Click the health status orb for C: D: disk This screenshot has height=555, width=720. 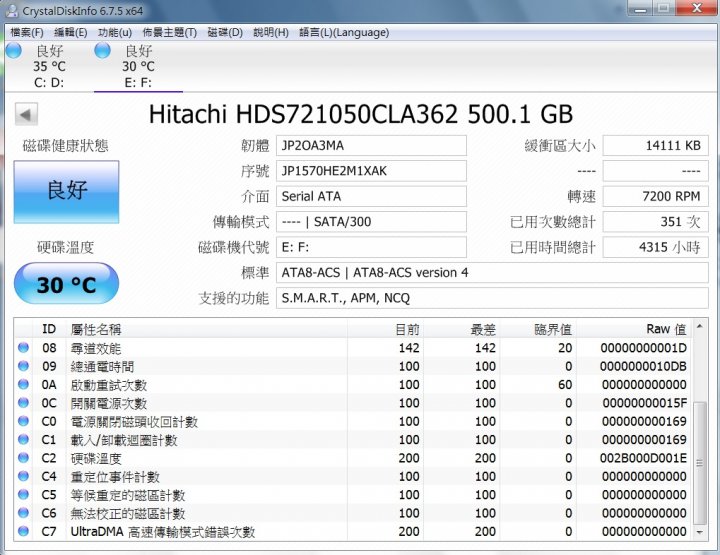tap(13, 50)
